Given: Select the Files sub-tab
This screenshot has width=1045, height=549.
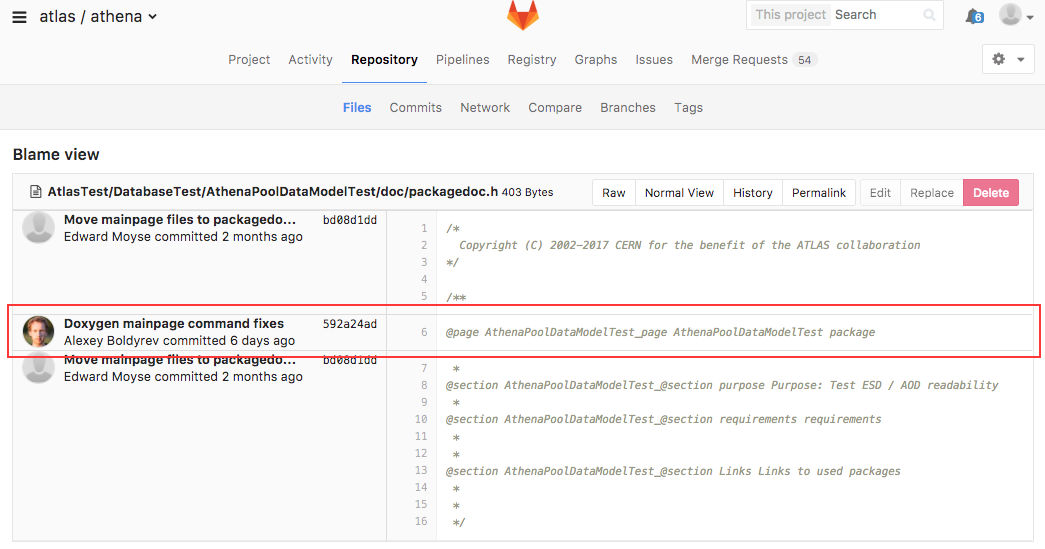Looking at the screenshot, I should pos(357,107).
